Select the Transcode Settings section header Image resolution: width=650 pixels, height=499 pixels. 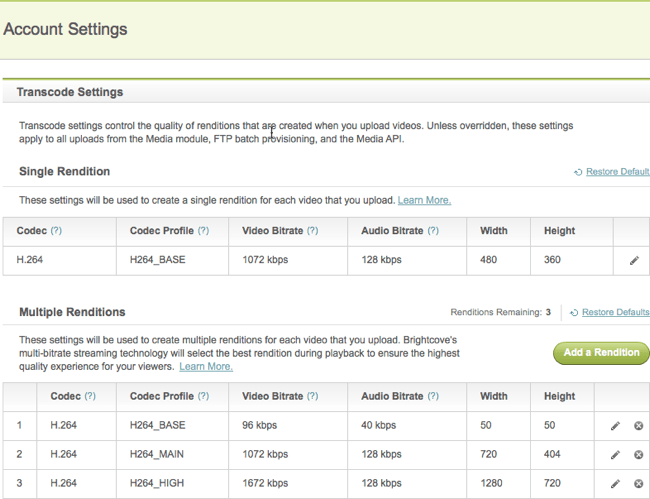pos(70,92)
